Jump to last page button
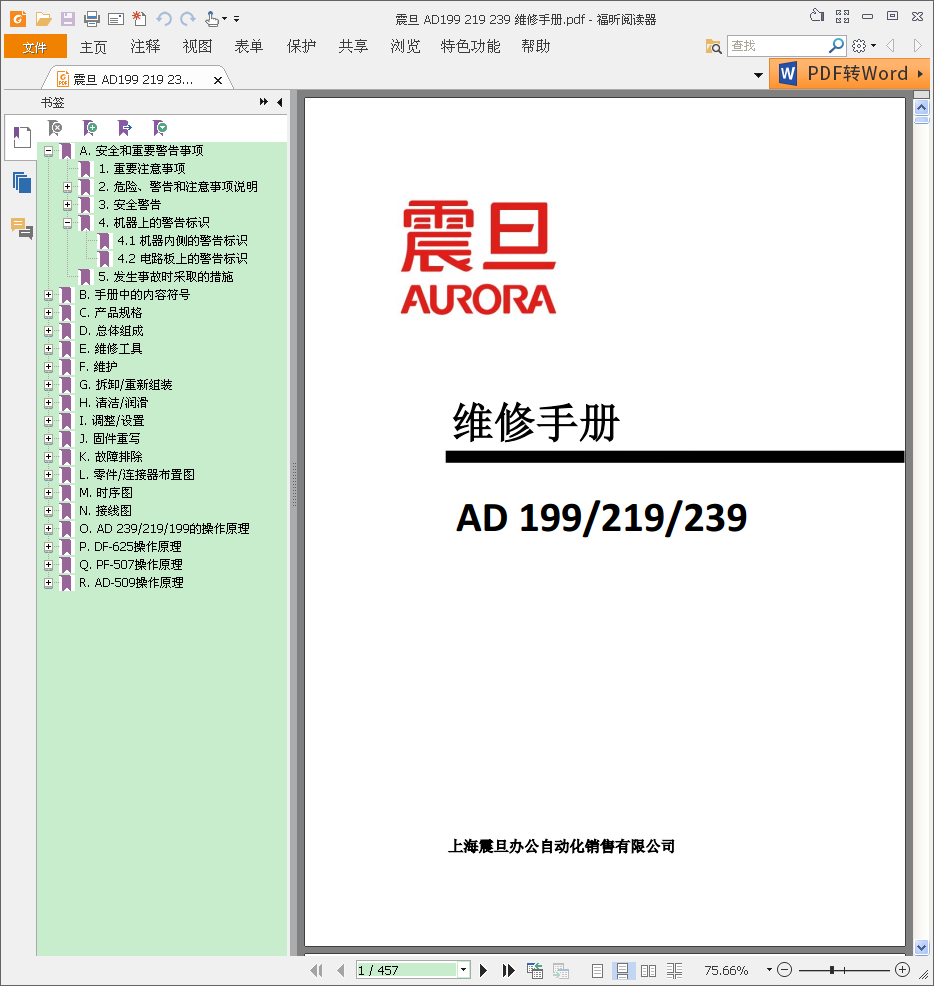 pyautogui.click(x=508, y=970)
